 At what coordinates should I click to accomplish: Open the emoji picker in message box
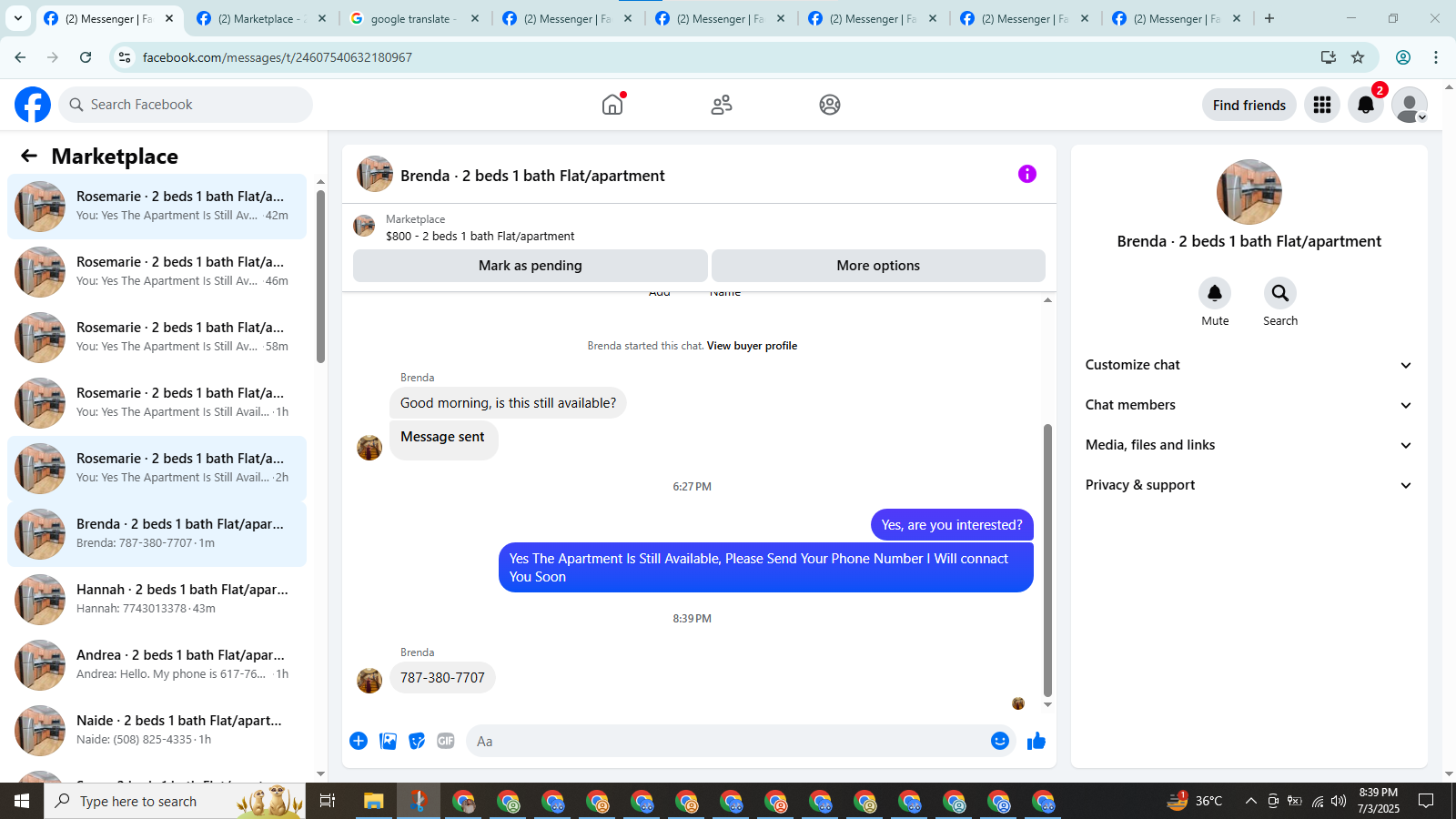click(x=1000, y=741)
